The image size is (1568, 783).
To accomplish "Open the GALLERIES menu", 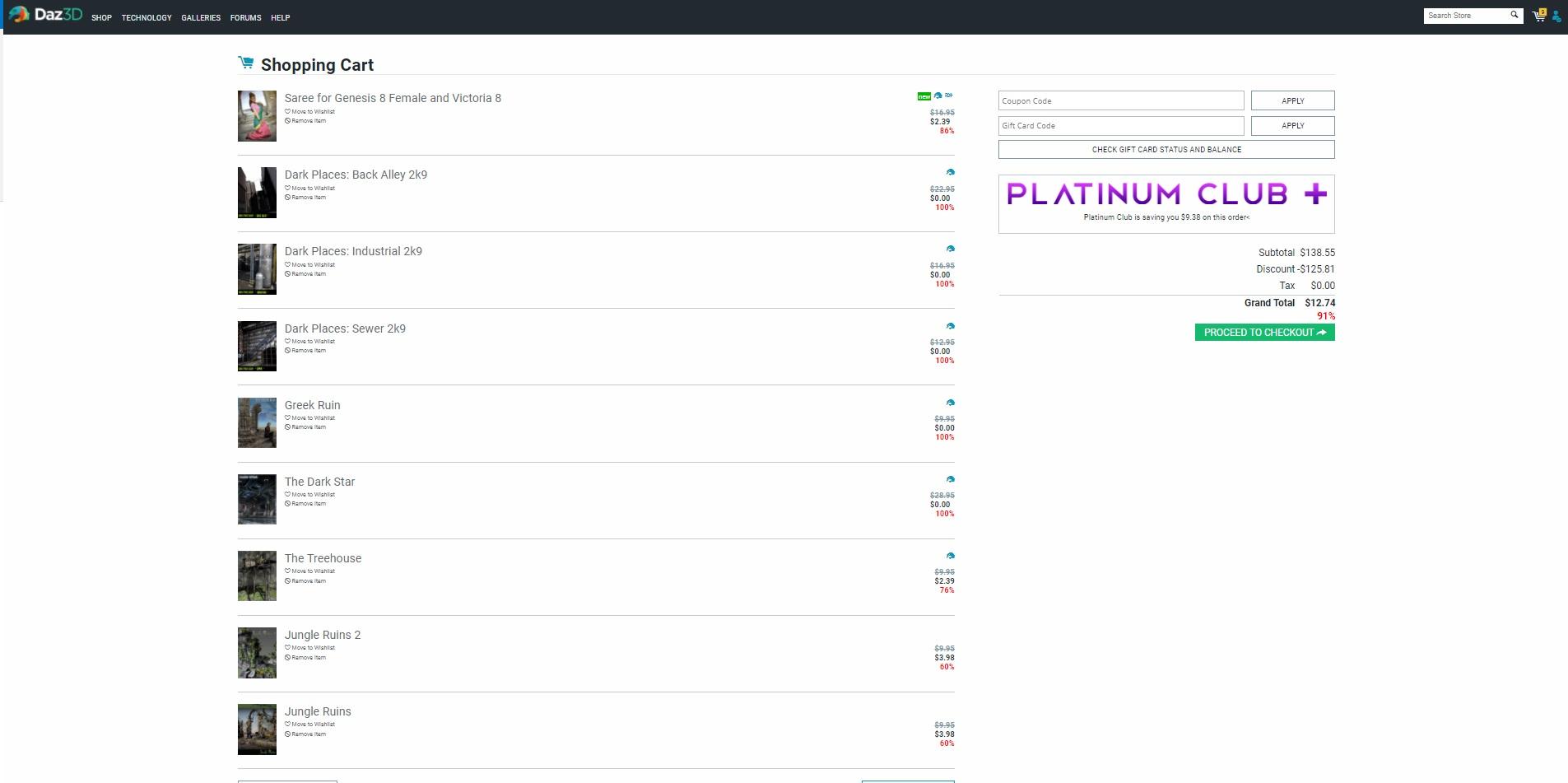I will pos(201,18).
